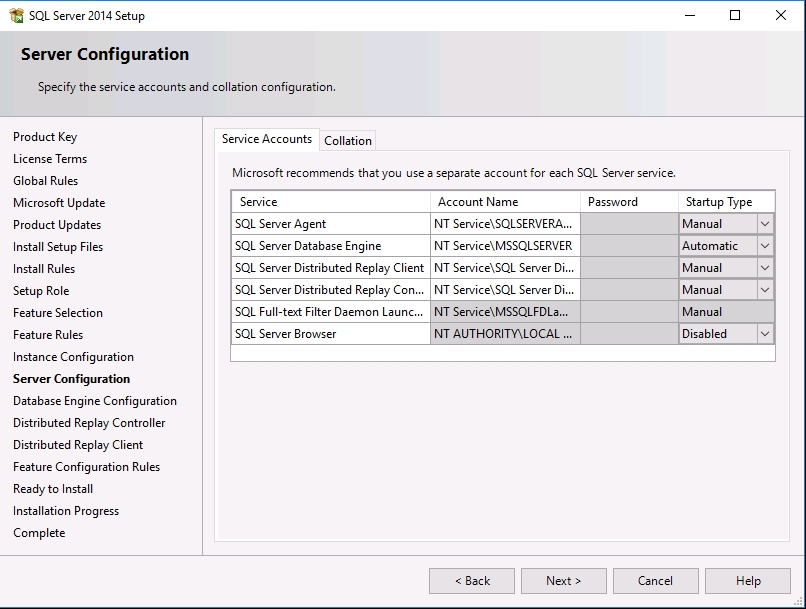Cancel the SQL Server setup
The height and width of the screenshot is (609, 806).
click(655, 581)
